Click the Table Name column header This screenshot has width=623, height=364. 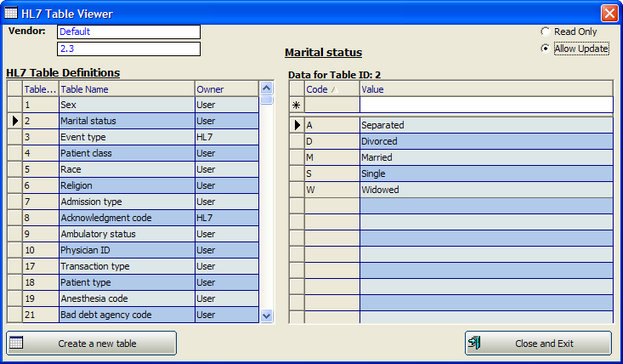click(x=127, y=89)
